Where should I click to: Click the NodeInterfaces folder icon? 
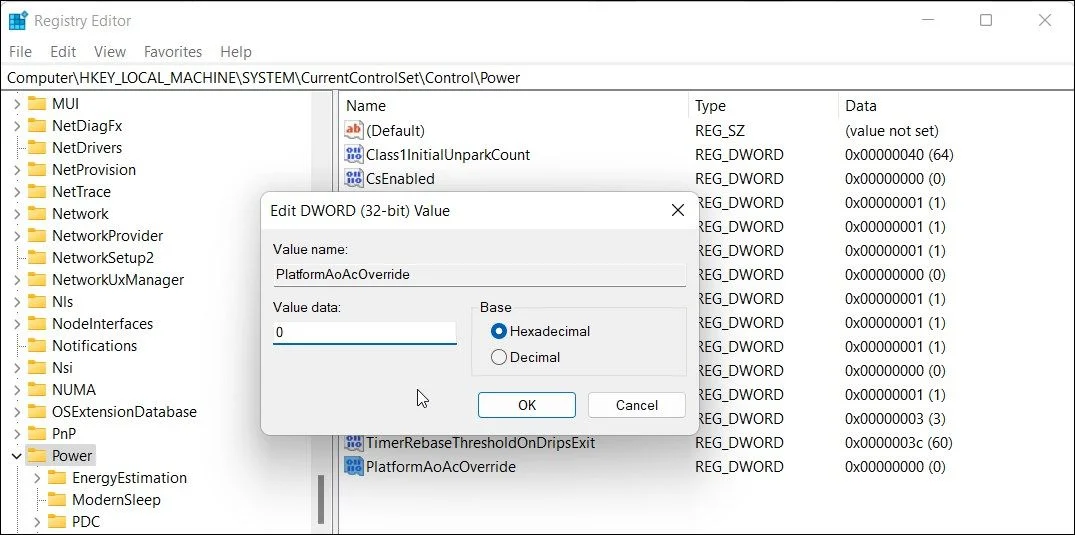(x=36, y=324)
